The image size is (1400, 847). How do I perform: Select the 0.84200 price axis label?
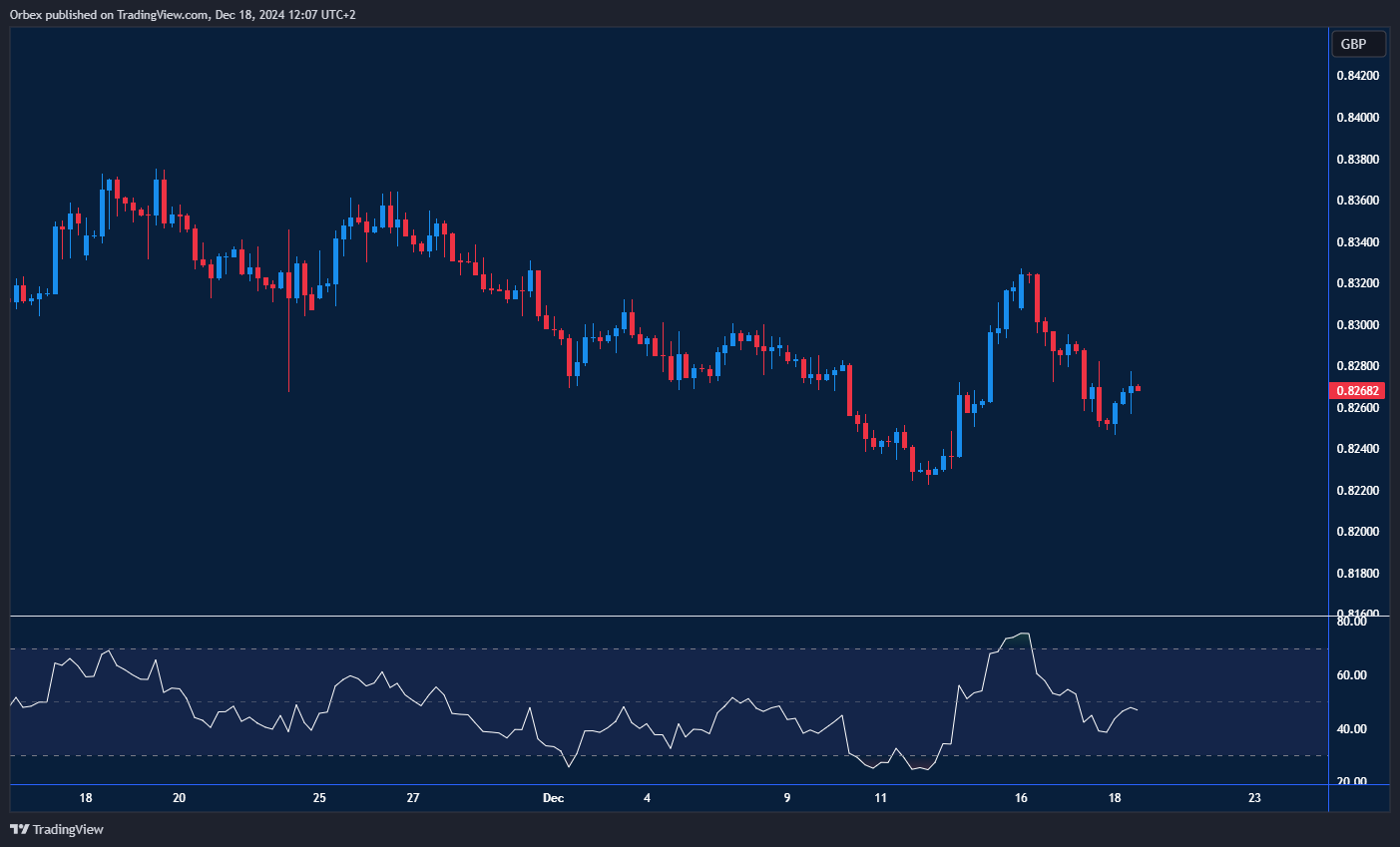click(1357, 76)
